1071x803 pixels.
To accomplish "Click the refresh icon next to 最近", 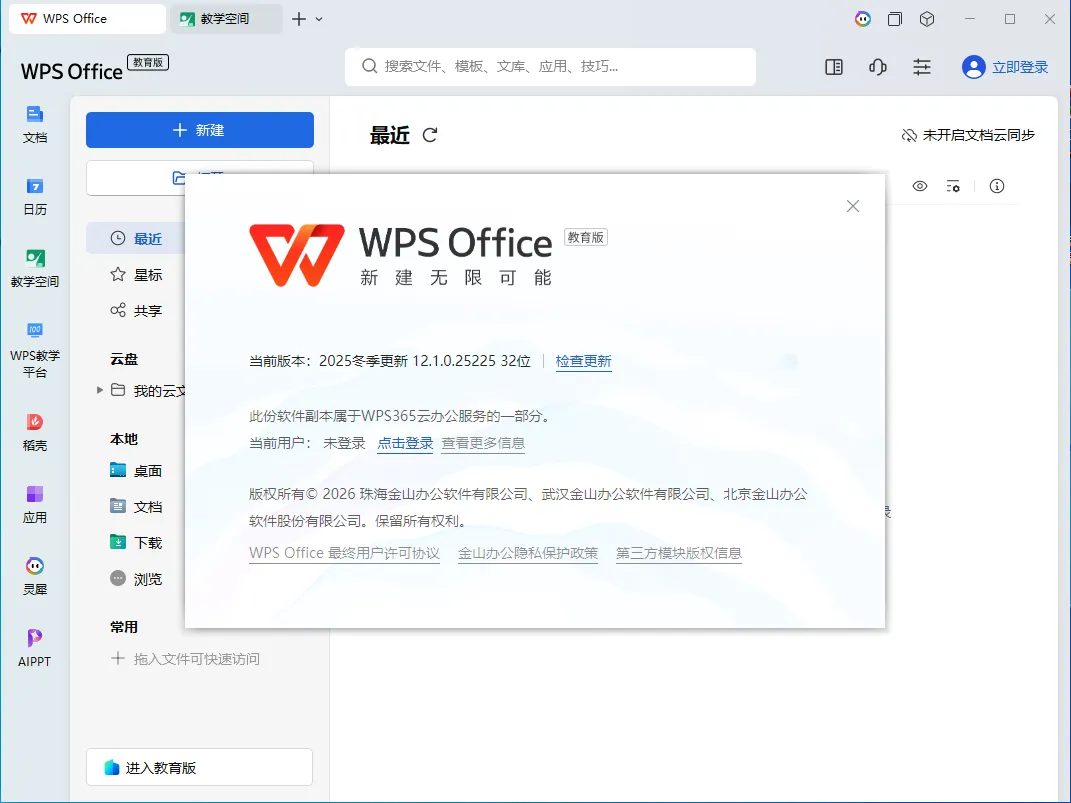I will (430, 135).
